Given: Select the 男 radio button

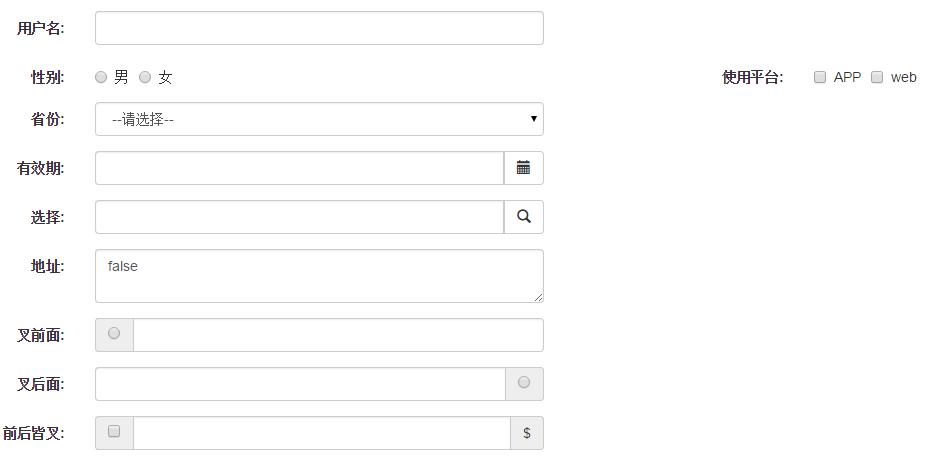Looking at the screenshot, I should click(x=101, y=77).
